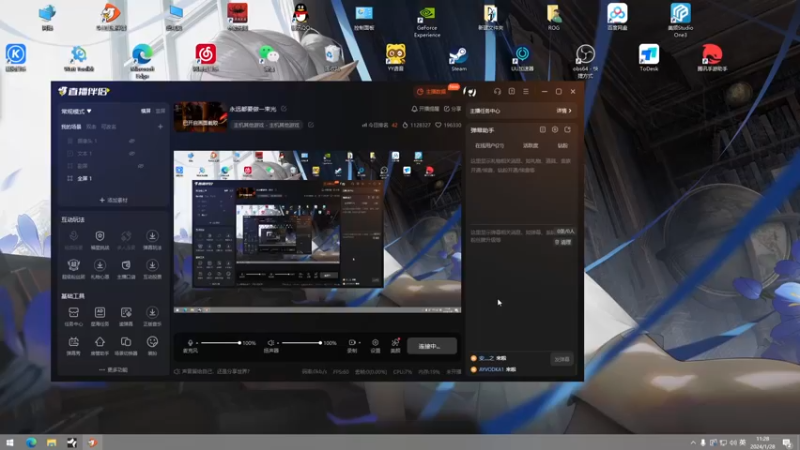
Task: Edit the stream title pencil icon
Action: coord(284,109)
